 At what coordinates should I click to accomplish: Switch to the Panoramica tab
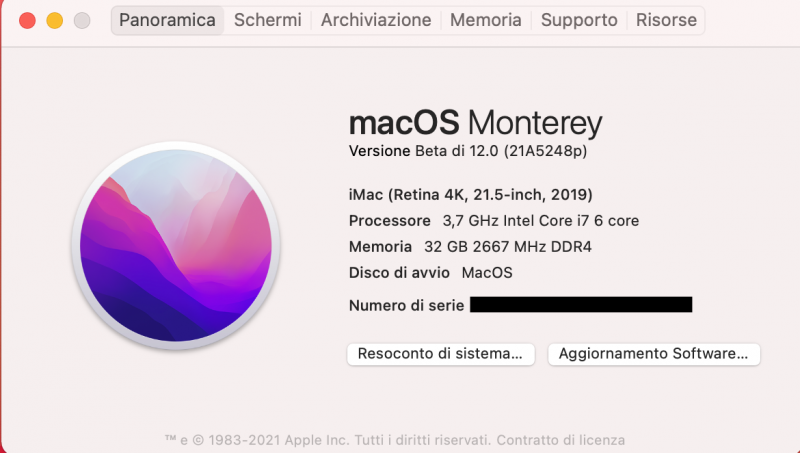[x=168, y=20]
